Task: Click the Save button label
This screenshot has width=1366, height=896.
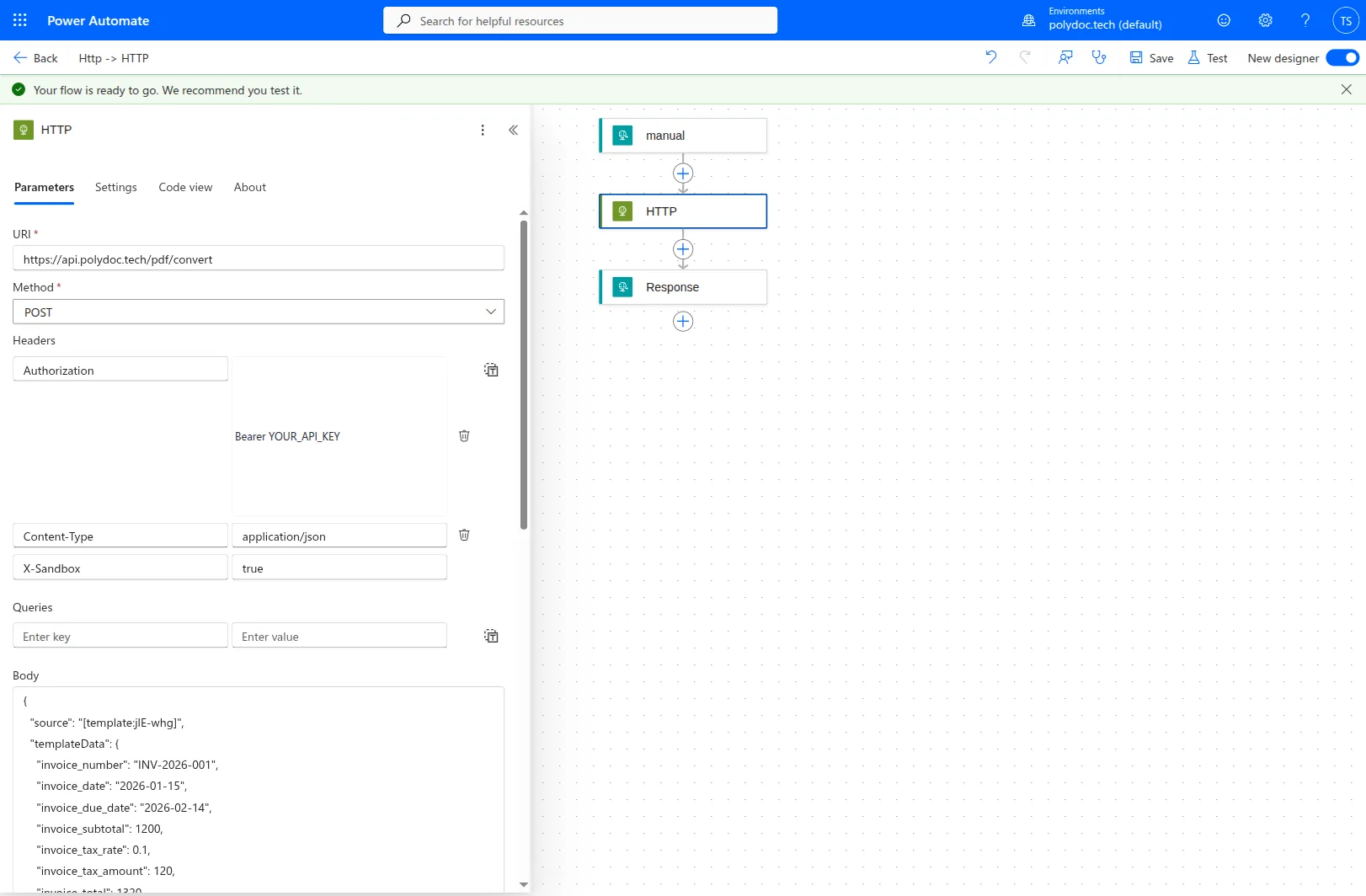Action: coord(1161,58)
